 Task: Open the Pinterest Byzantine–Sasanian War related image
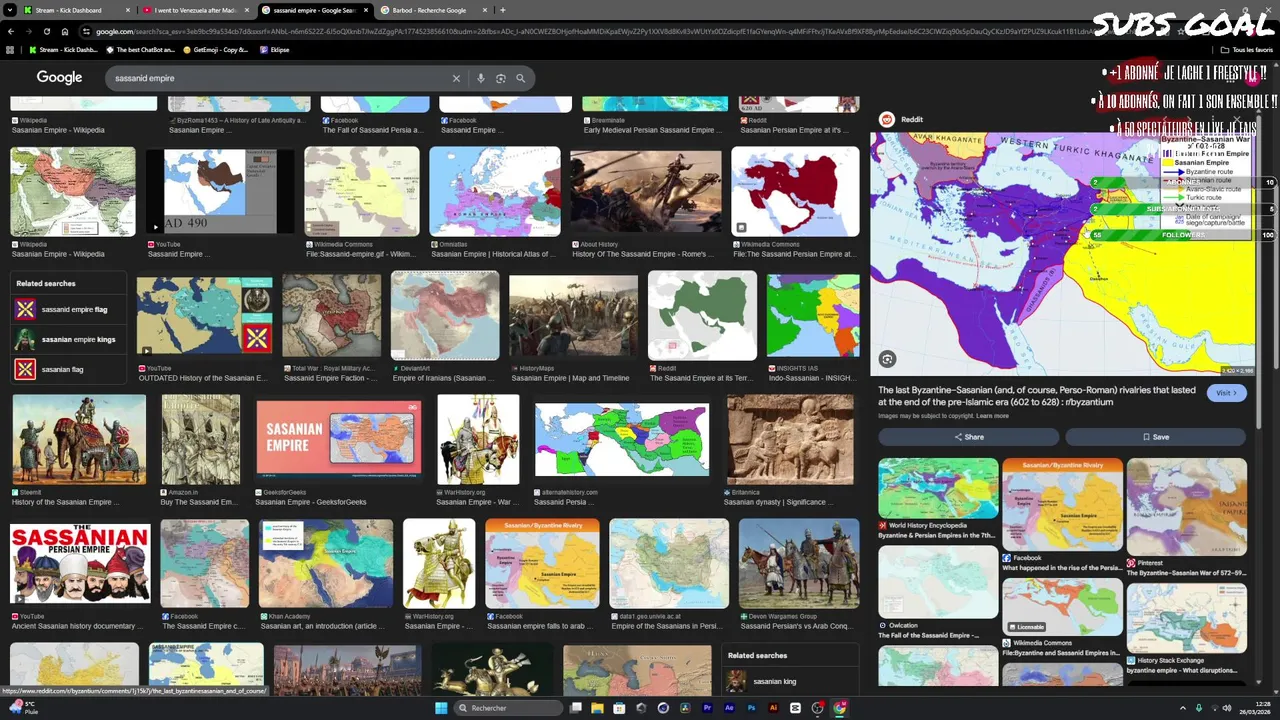1187,507
